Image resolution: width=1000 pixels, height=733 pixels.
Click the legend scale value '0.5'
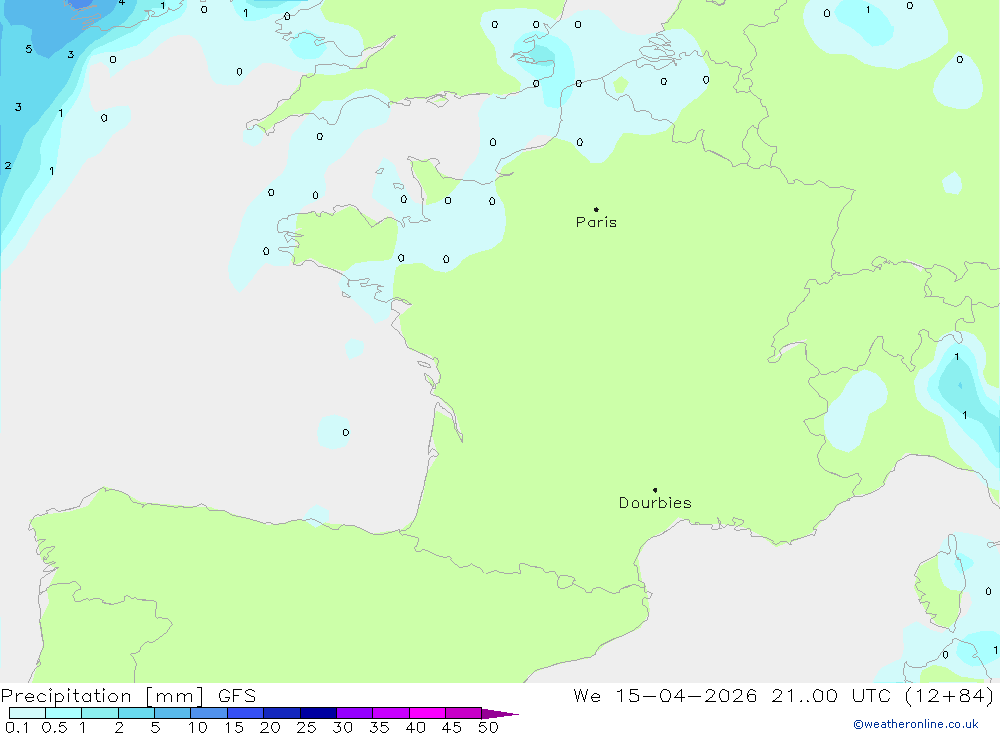pos(54,727)
